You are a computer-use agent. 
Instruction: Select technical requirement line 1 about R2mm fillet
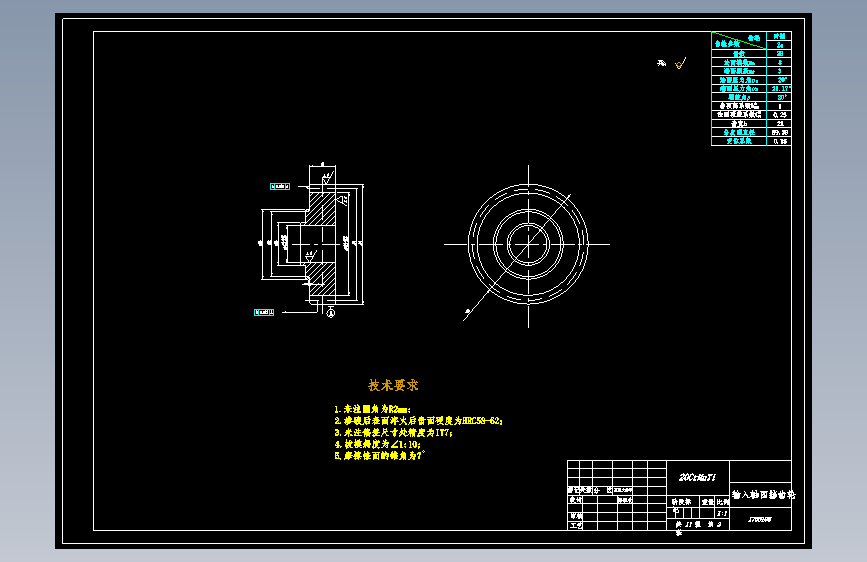click(x=372, y=409)
